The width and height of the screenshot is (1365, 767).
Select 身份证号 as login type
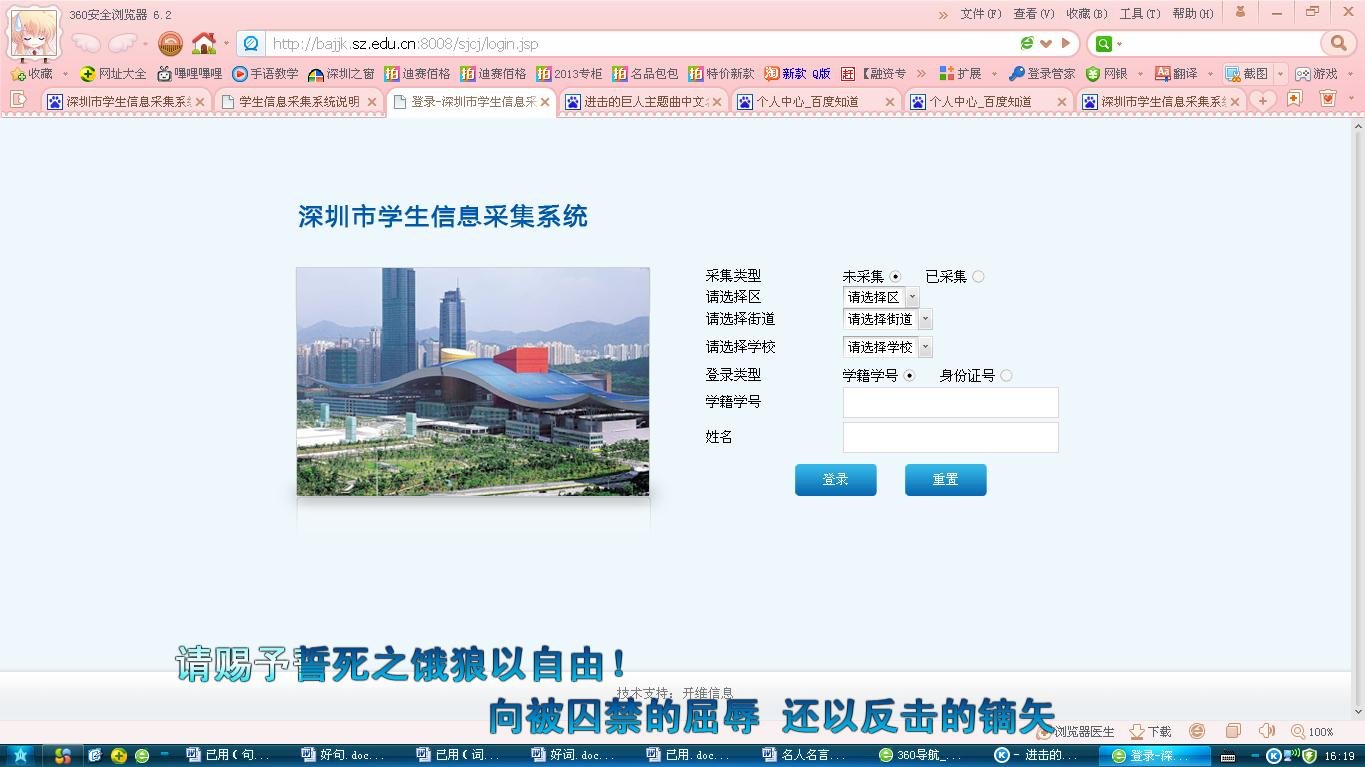tap(1006, 375)
